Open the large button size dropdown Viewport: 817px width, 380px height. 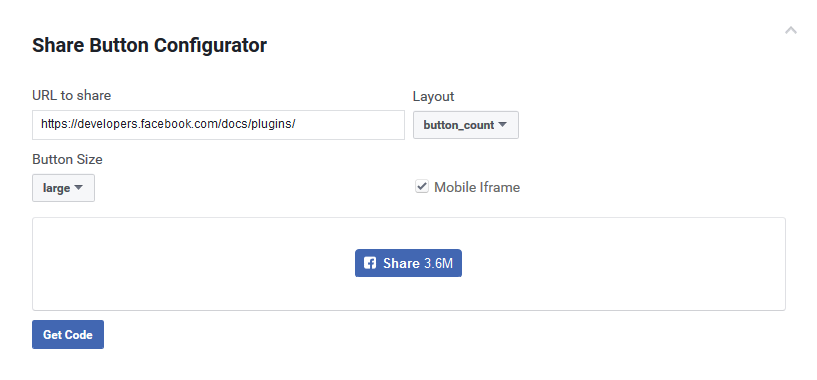[x=64, y=188]
